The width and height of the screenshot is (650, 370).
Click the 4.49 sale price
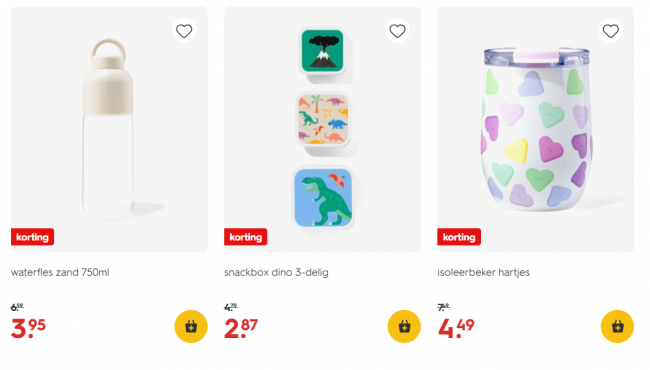click(x=456, y=328)
